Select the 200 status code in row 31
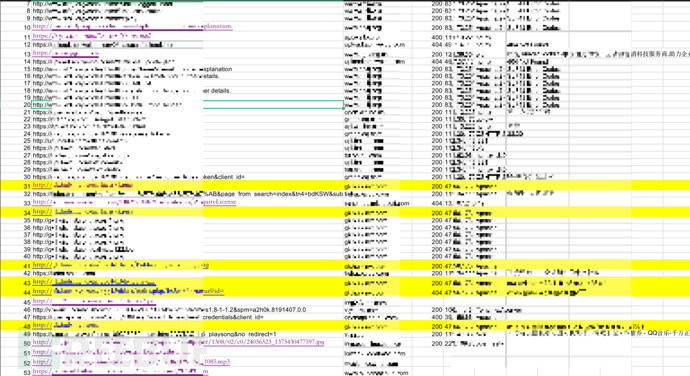The height and width of the screenshot is (376, 690). [x=437, y=187]
